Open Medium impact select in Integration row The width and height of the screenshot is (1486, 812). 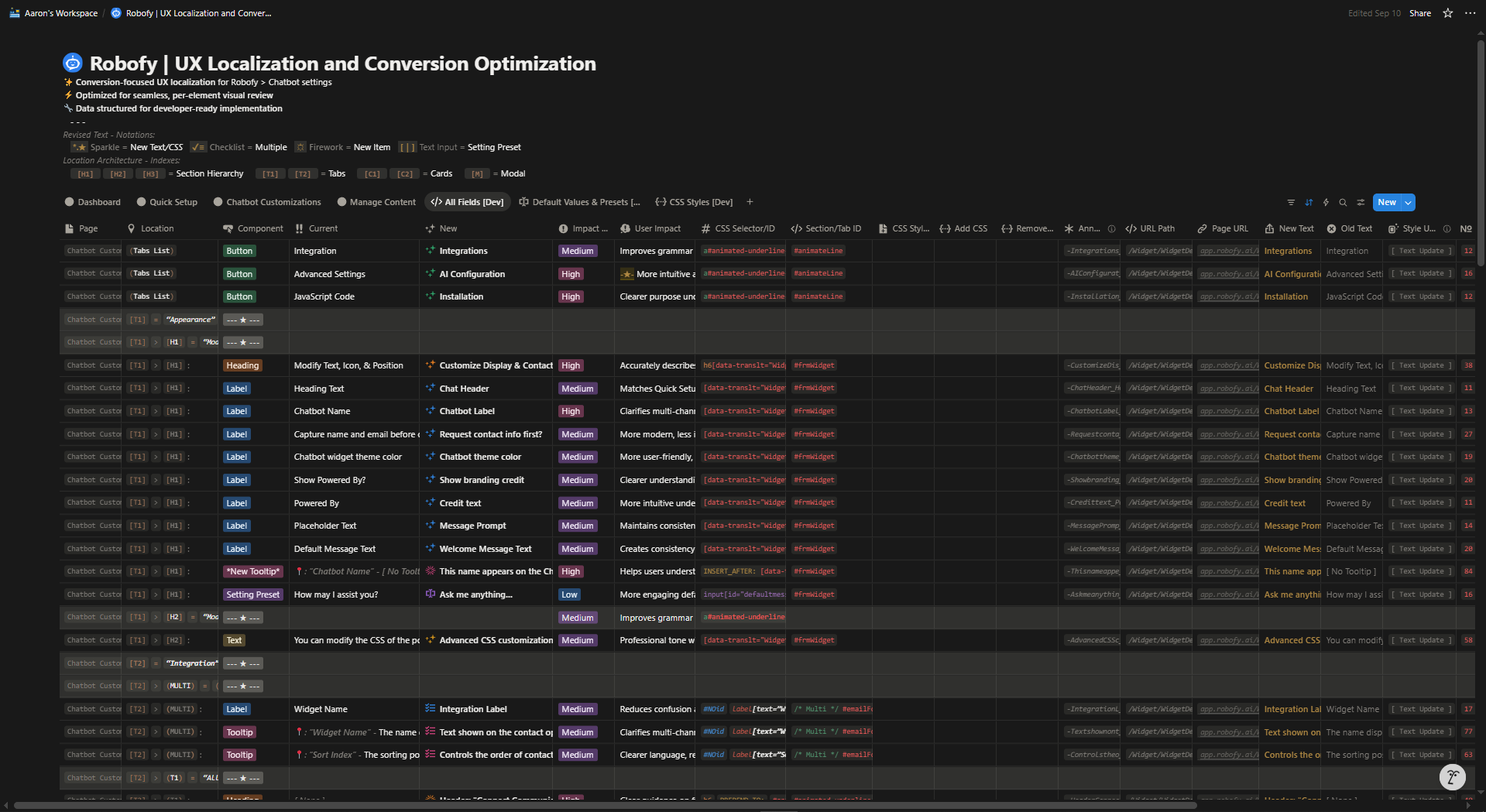[x=578, y=252]
